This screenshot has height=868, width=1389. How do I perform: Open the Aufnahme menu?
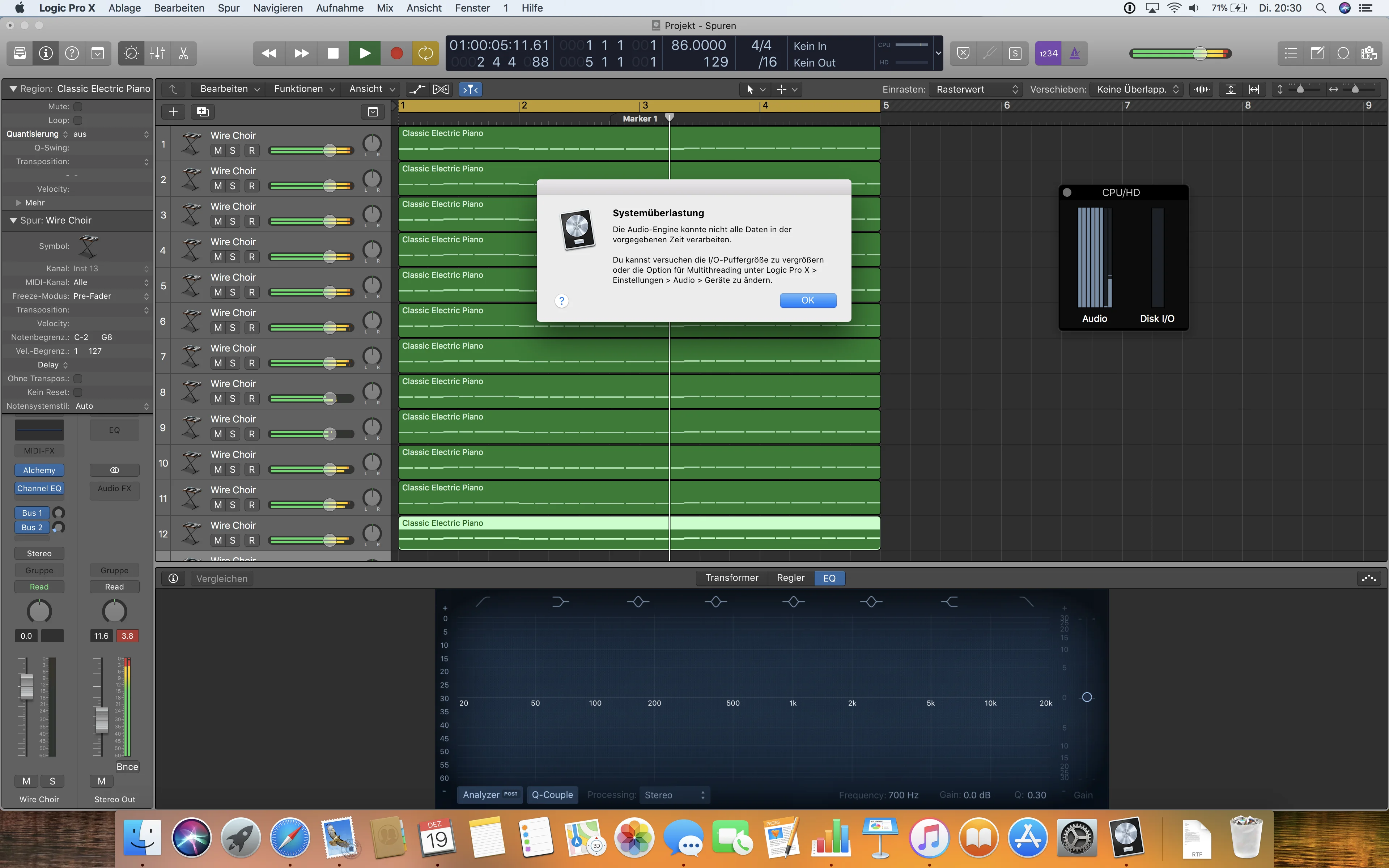point(340,8)
